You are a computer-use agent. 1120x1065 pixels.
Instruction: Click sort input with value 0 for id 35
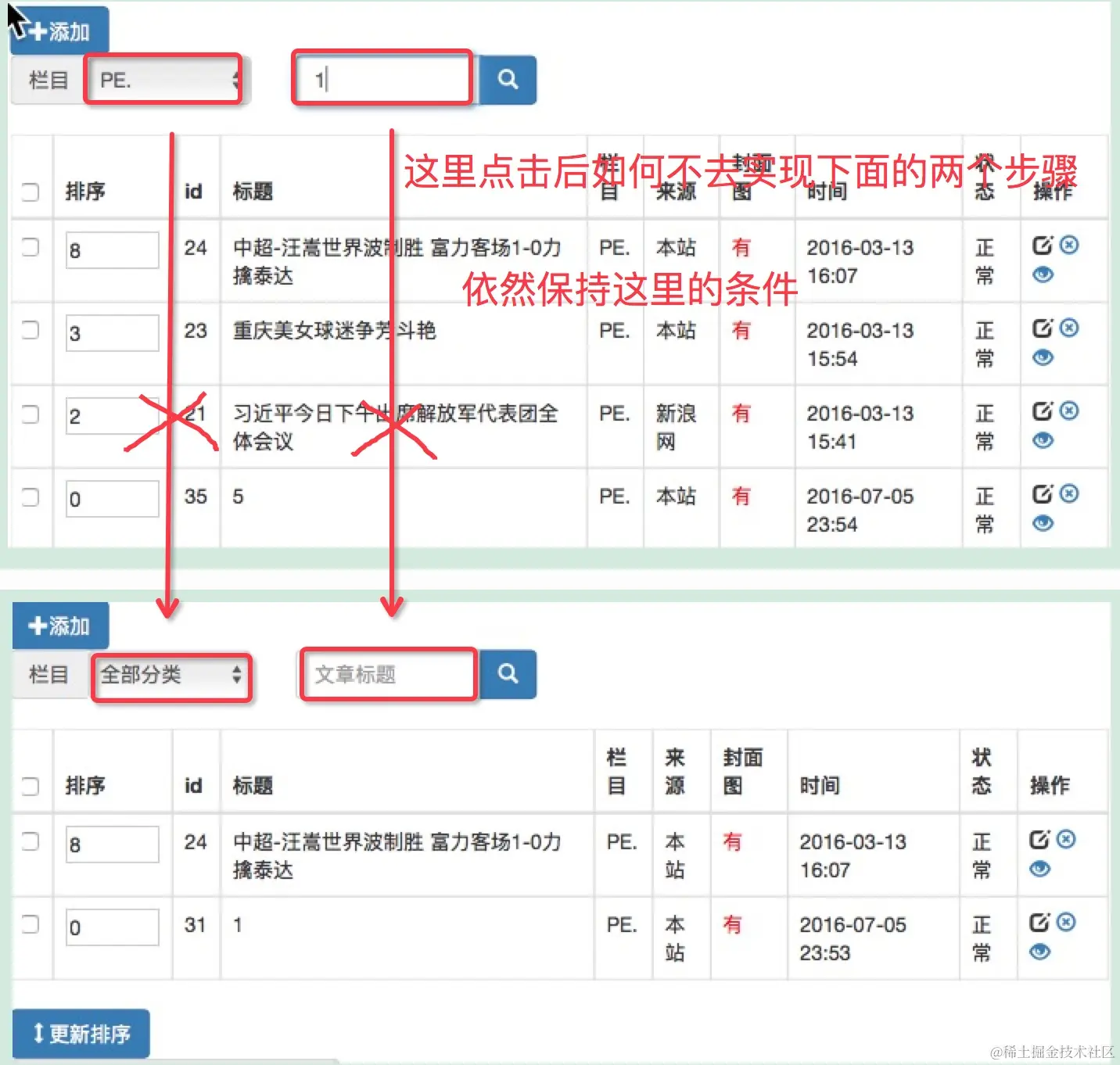(113, 499)
